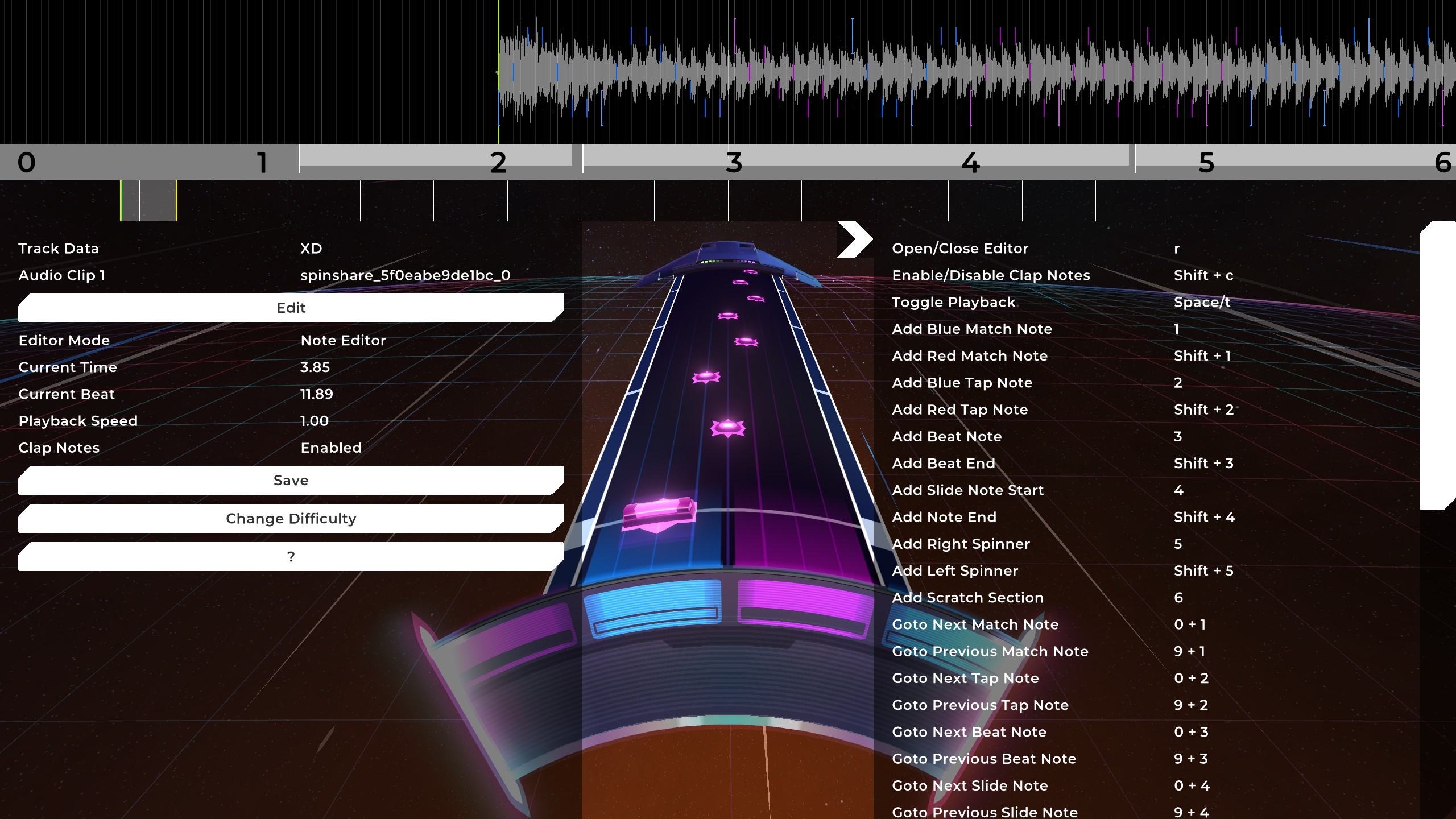
Task: Click the magenta wheel segment on right
Action: (x=803, y=607)
